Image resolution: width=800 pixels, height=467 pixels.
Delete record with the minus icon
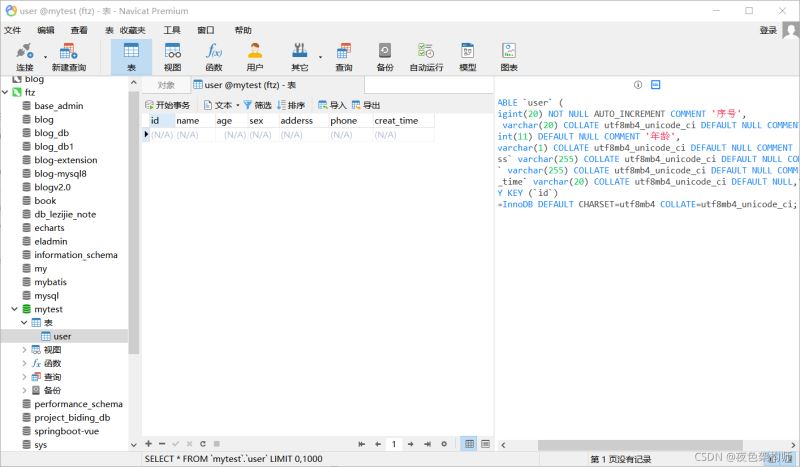click(162, 444)
